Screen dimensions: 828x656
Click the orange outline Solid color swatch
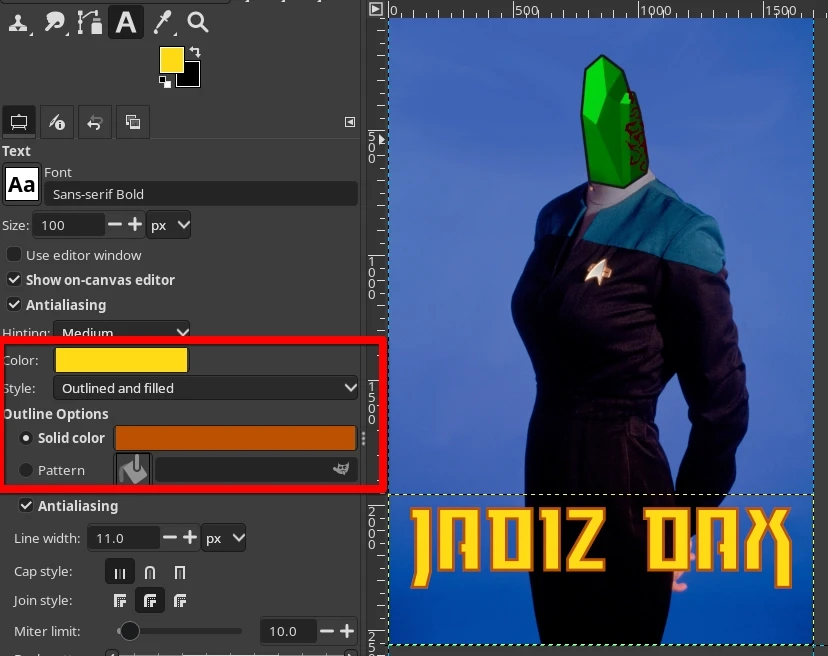point(235,438)
